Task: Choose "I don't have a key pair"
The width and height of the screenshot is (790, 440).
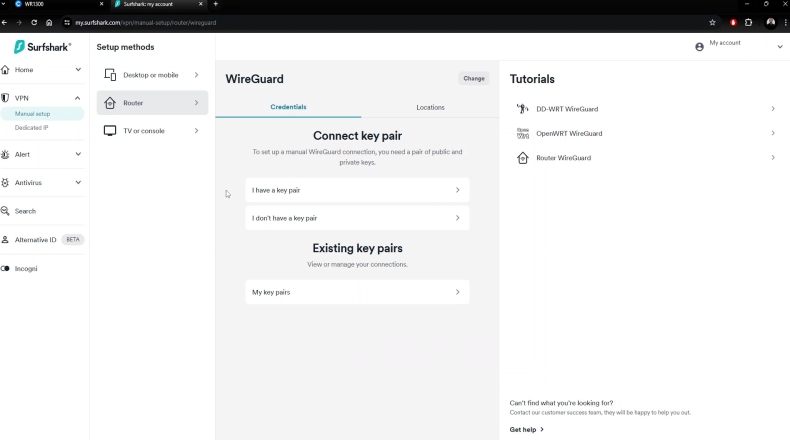Action: point(356,218)
